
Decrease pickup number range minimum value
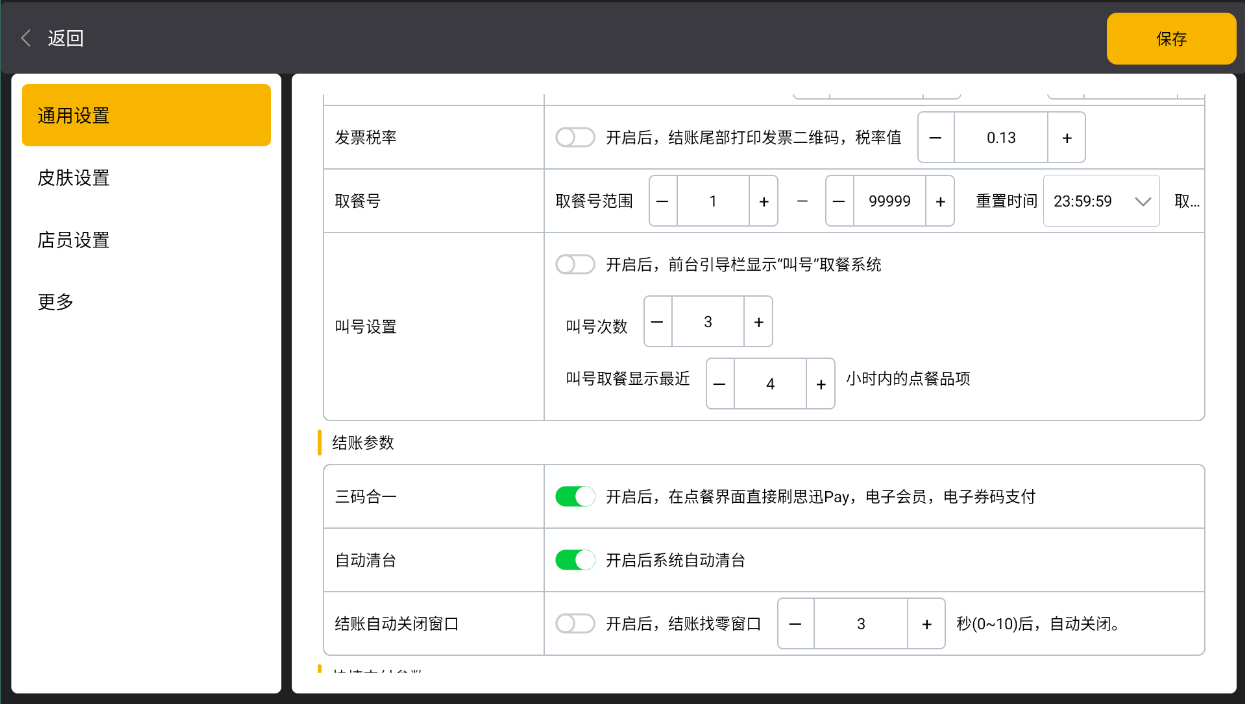tap(664, 201)
